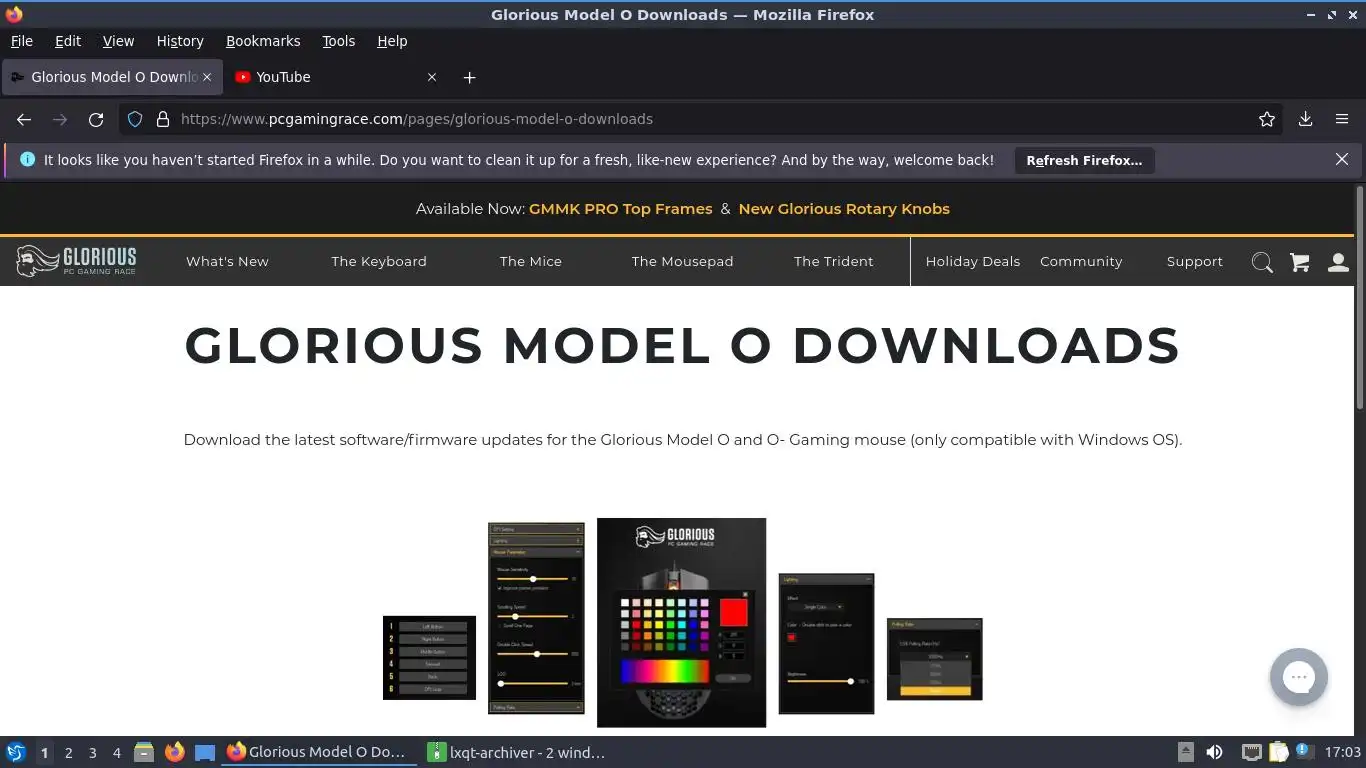Click the URL address field
Viewport: 1366px width, 768px height.
coord(700,119)
